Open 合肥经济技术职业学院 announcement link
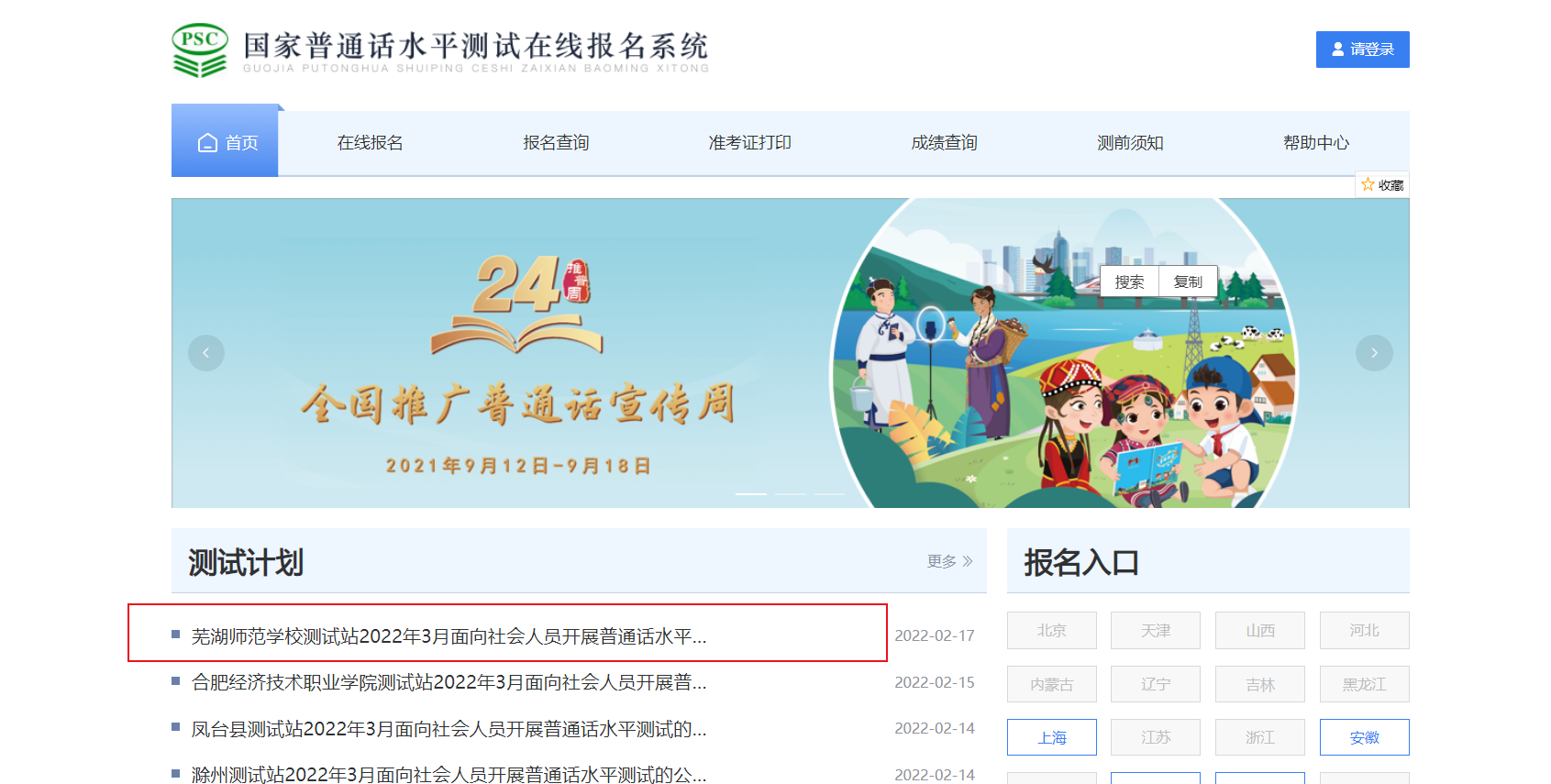 449,682
